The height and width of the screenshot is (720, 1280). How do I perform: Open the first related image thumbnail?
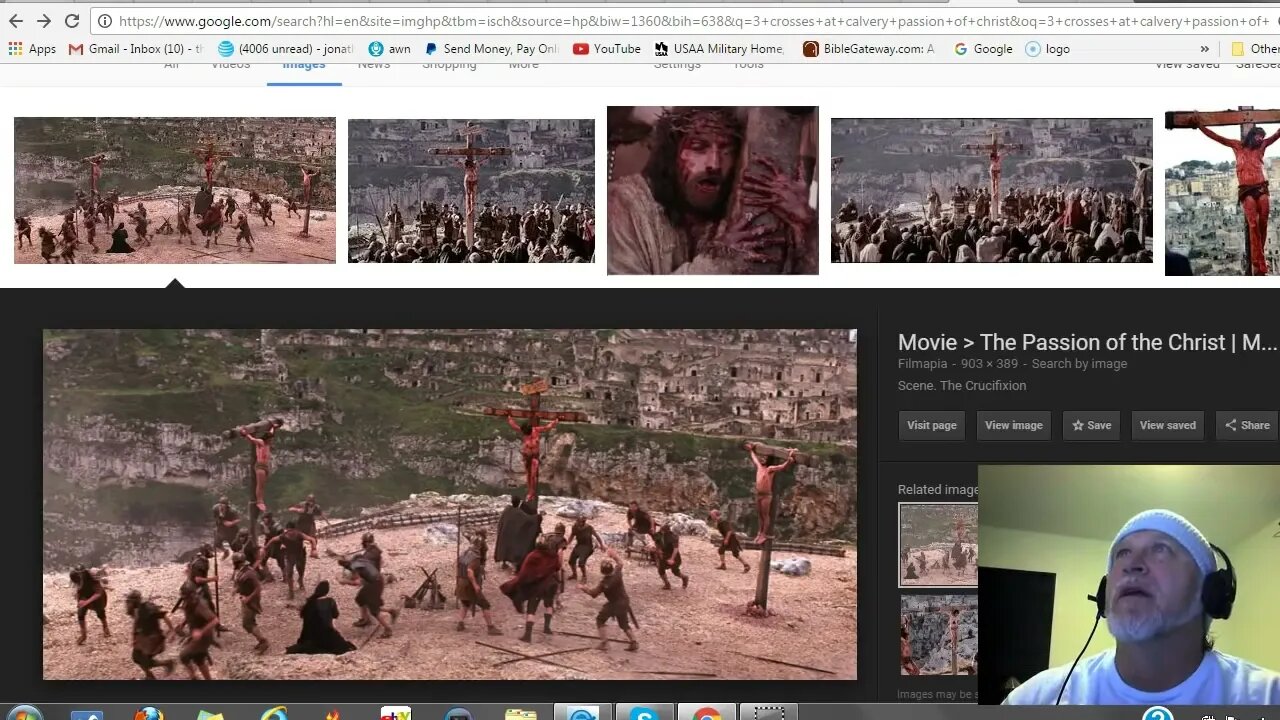(938, 544)
